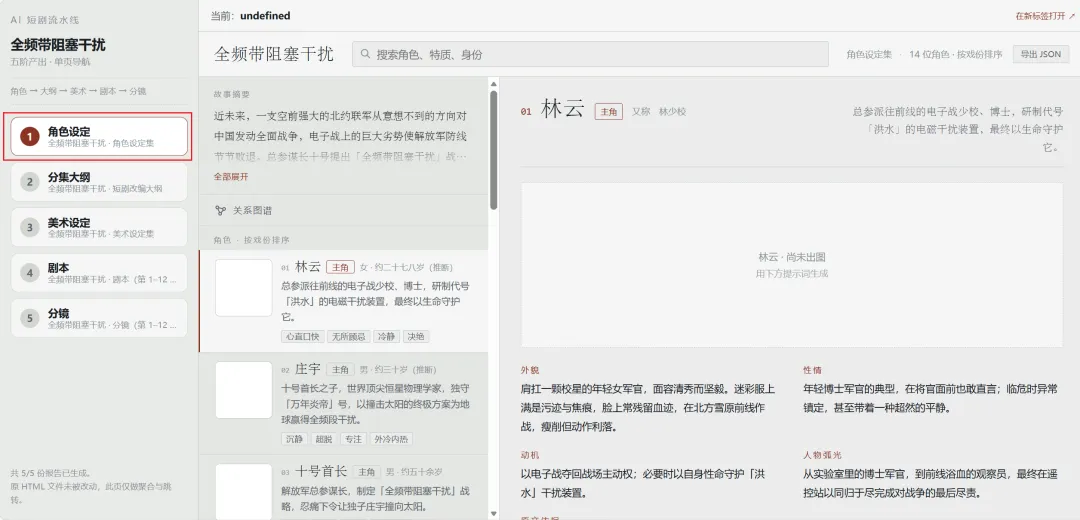This screenshot has height=520, width=1080.
Task: Click the 主角 badge on 庄宇 card
Action: [x=340, y=370]
